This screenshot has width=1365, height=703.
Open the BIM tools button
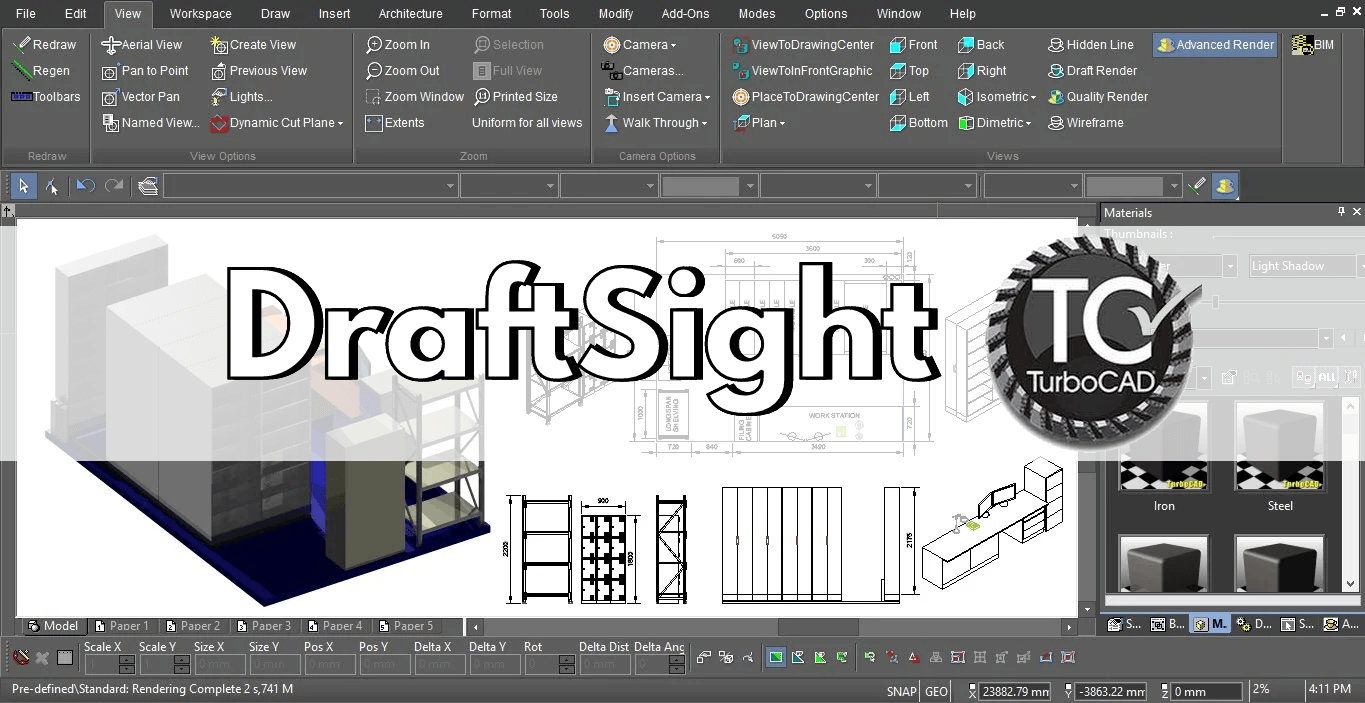coord(1313,45)
